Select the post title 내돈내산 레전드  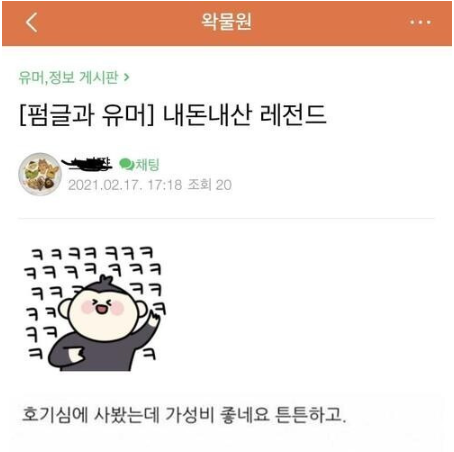pyautogui.click(x=244, y=115)
